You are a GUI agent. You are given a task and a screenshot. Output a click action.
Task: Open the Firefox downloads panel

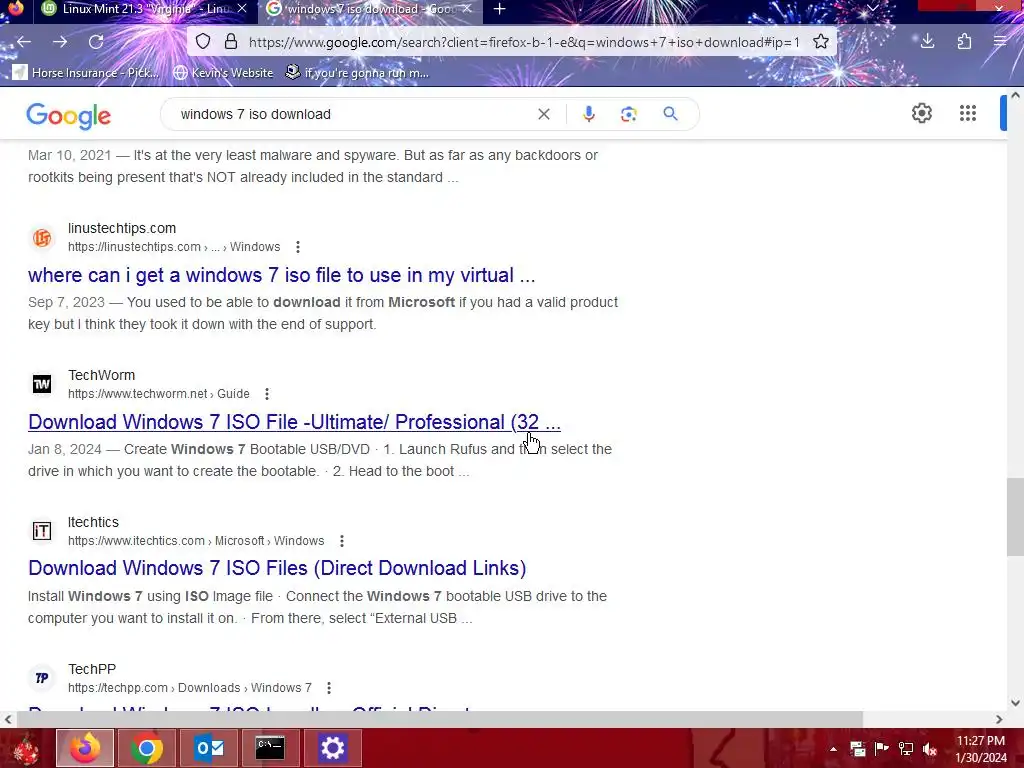point(927,42)
